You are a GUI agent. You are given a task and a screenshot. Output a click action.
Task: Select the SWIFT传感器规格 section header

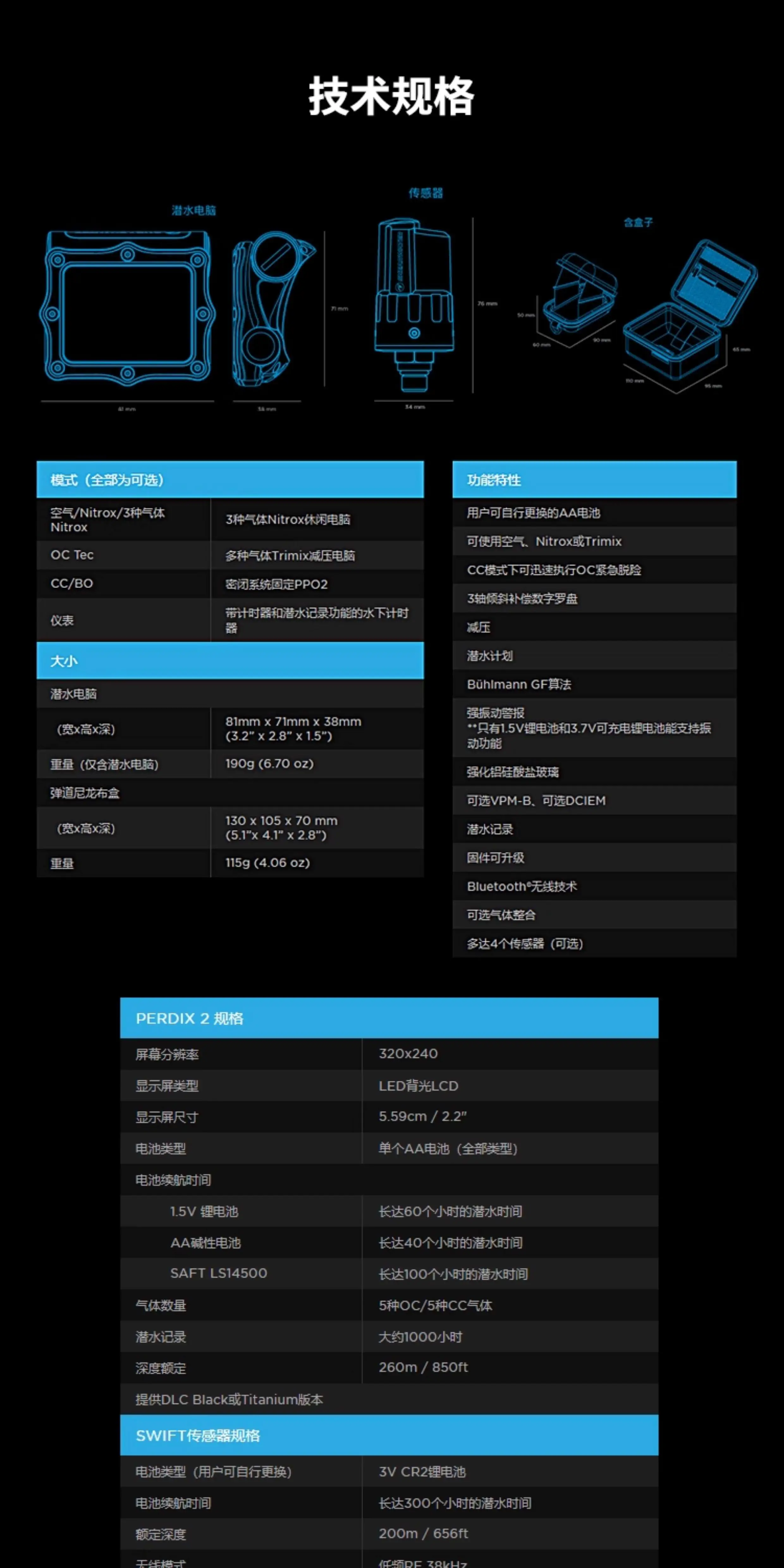click(x=389, y=1435)
